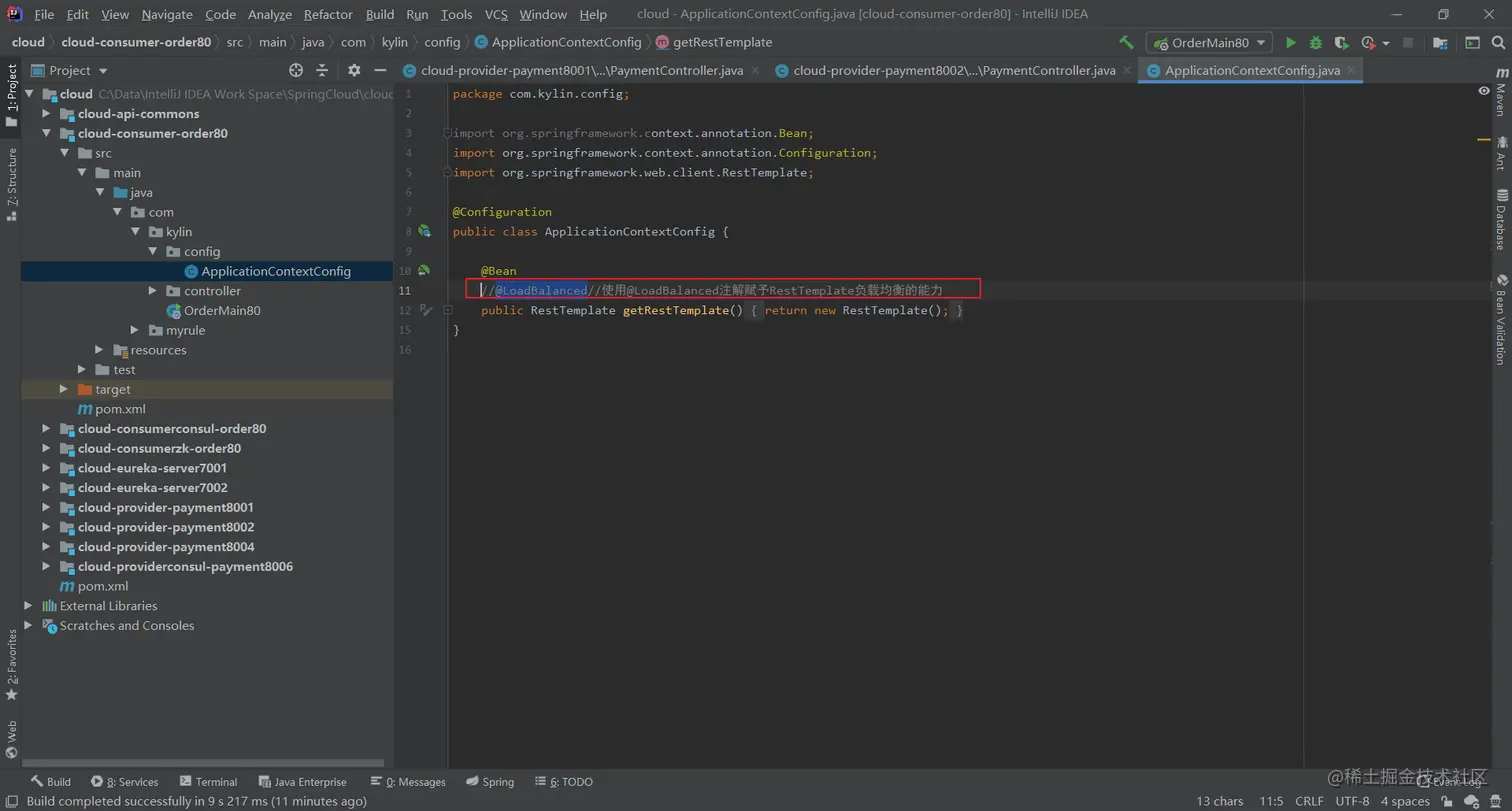
Task: Open Maven tool window
Action: (1501, 93)
